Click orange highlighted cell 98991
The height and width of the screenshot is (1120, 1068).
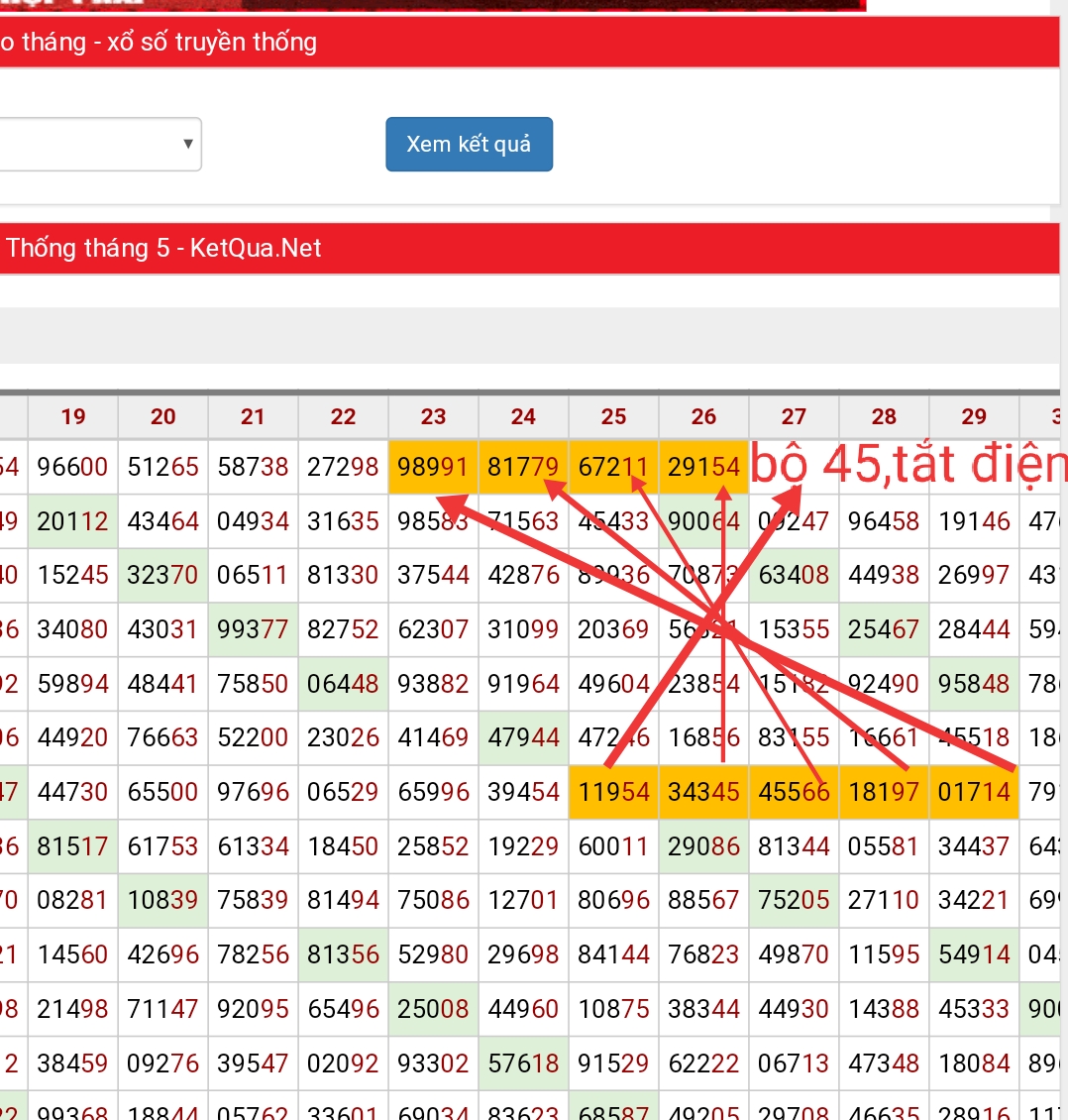pyautogui.click(x=433, y=467)
